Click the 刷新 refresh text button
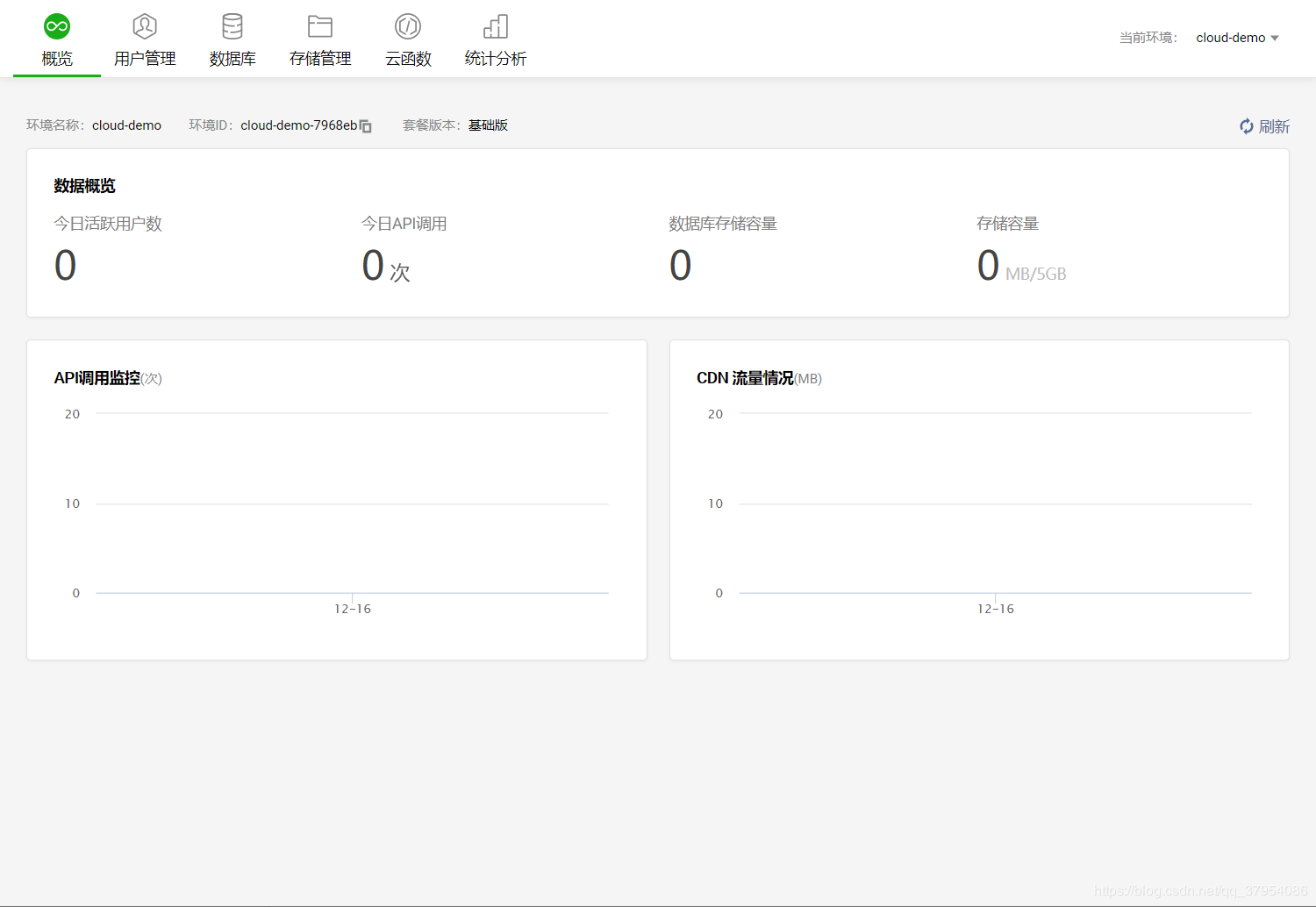 (x=1274, y=126)
